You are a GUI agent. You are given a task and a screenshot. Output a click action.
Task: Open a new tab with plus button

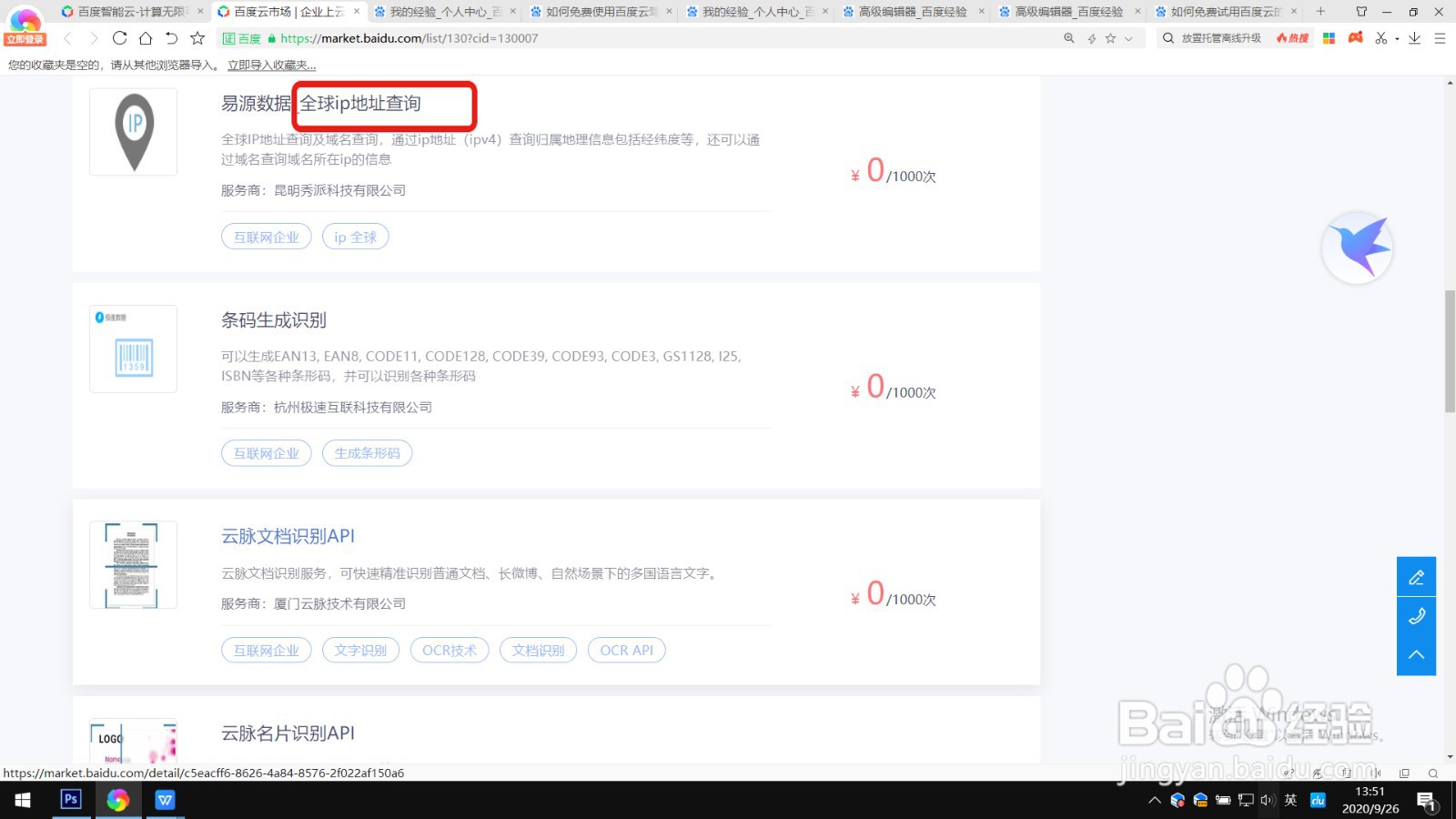[x=1320, y=12]
